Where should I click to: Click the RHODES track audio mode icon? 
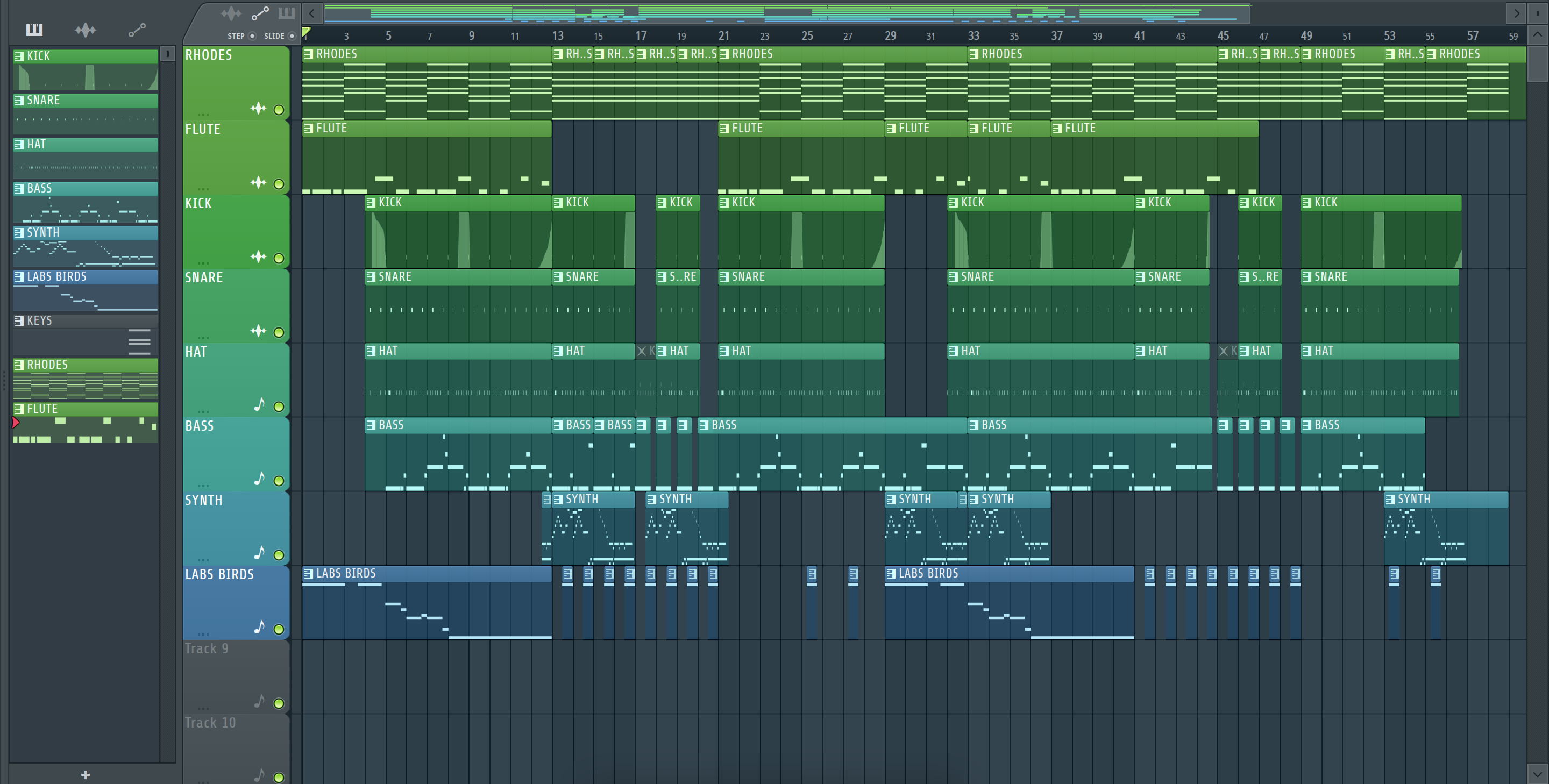(x=258, y=109)
